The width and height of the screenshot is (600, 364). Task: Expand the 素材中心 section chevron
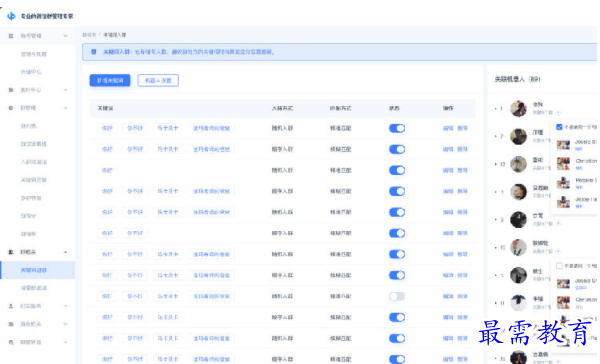click(x=65, y=90)
